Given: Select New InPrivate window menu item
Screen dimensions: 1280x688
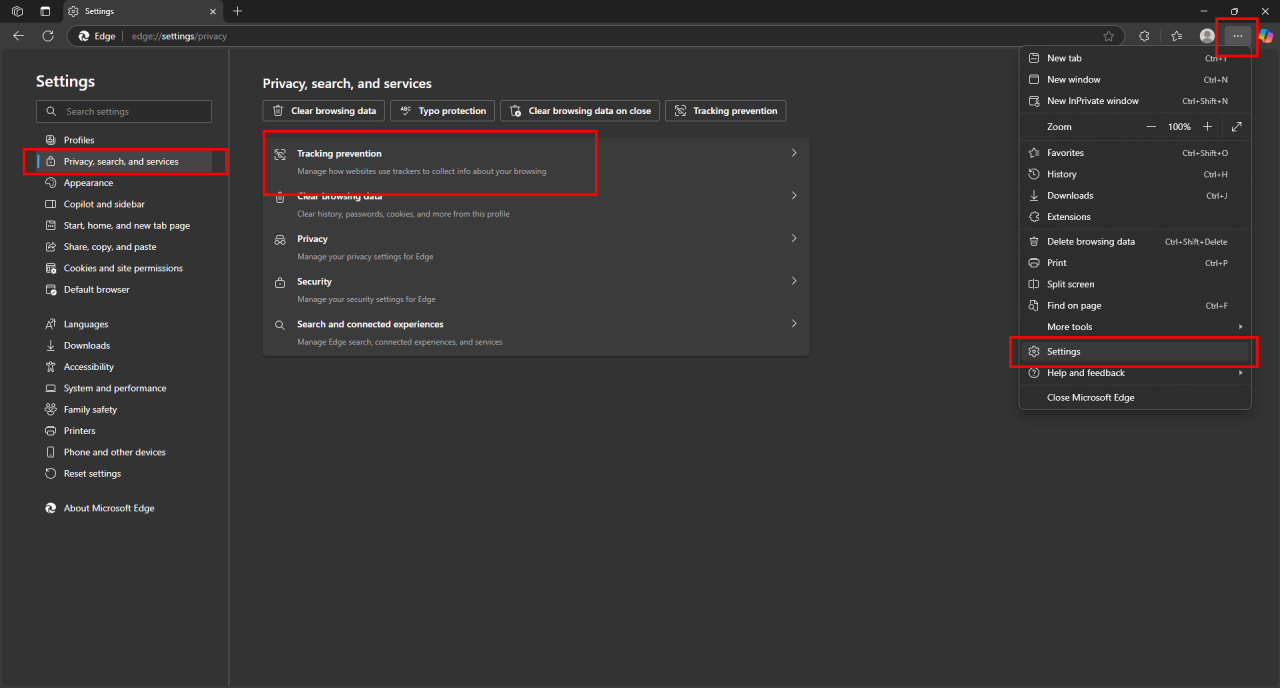Looking at the screenshot, I should (x=1135, y=101).
